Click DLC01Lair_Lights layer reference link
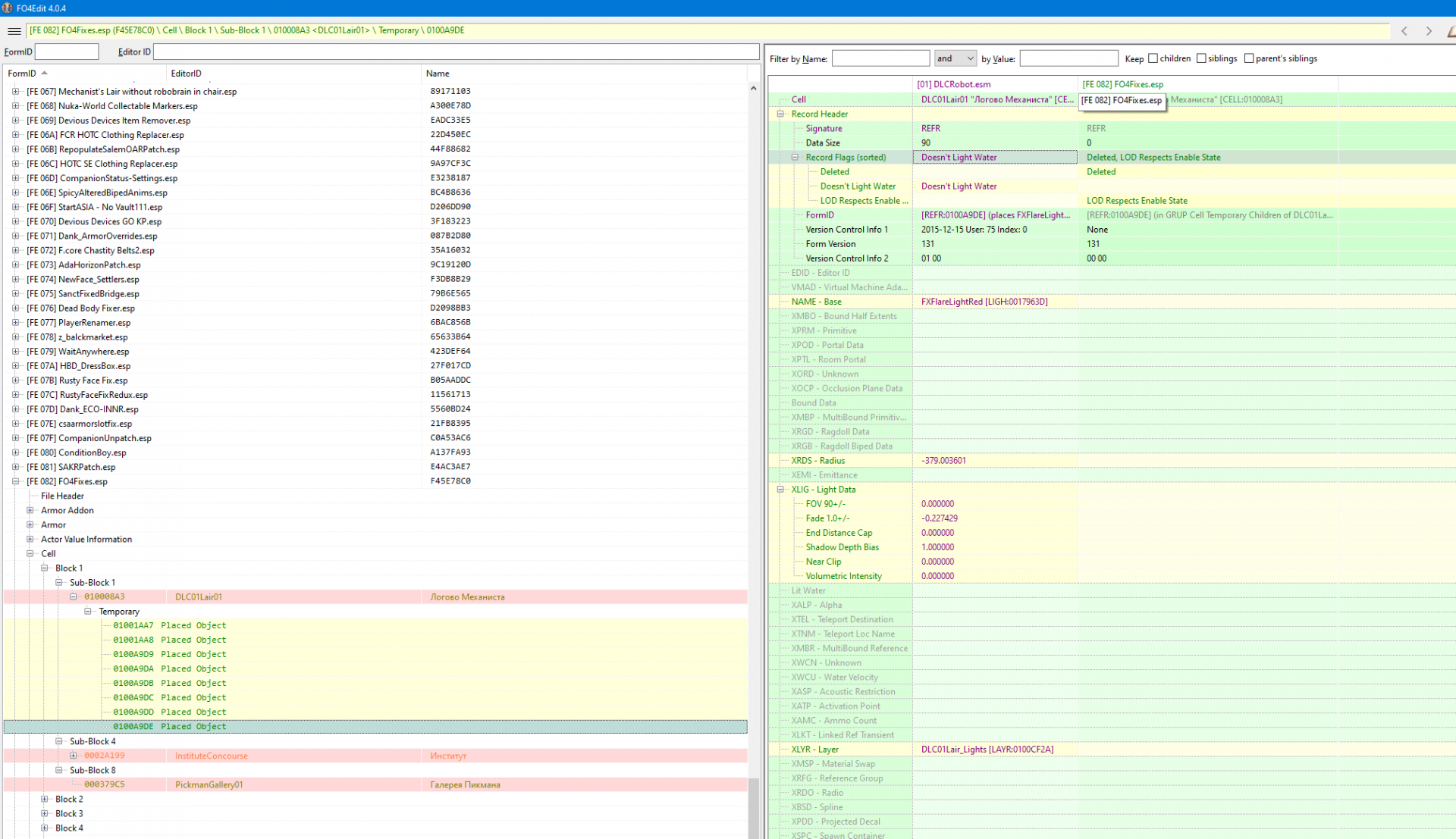The image size is (1456, 839). (987, 750)
